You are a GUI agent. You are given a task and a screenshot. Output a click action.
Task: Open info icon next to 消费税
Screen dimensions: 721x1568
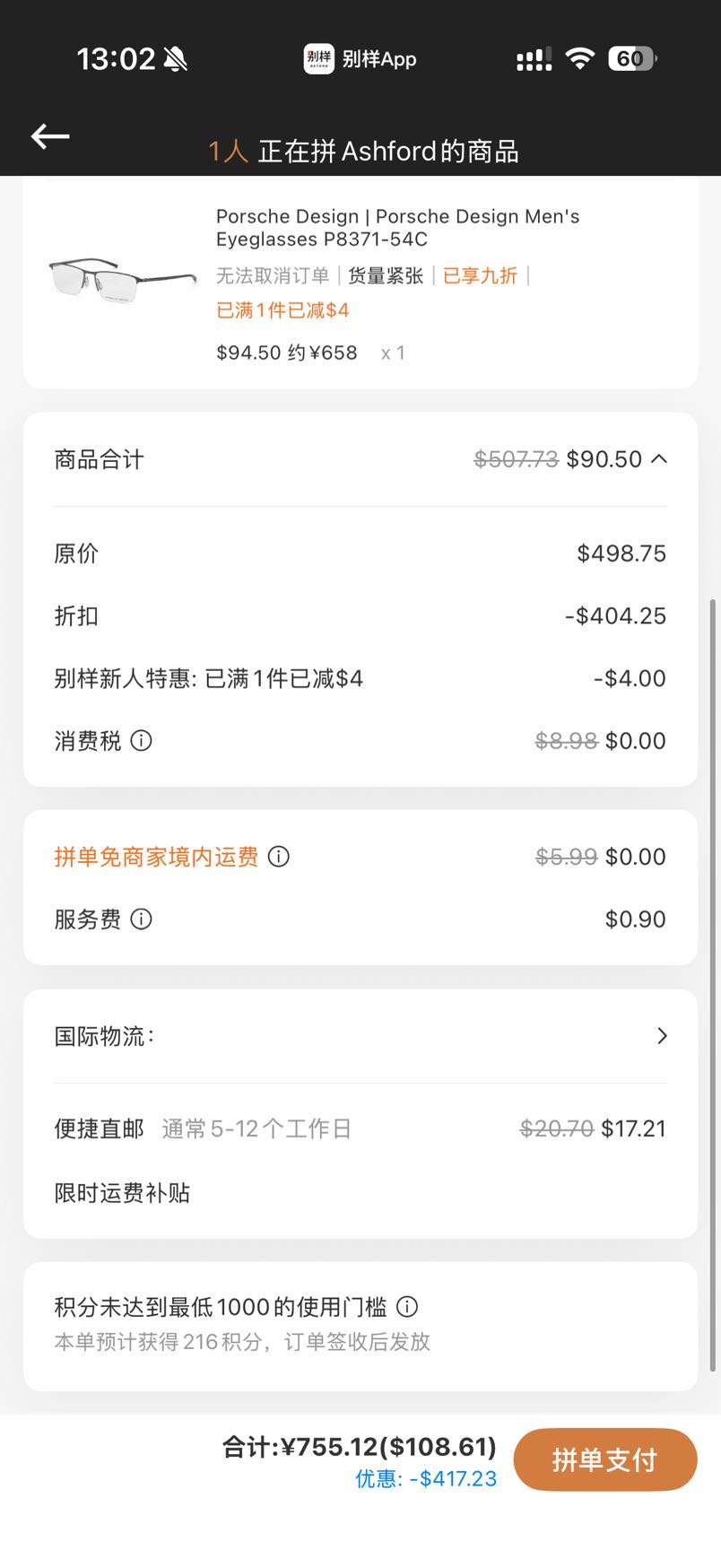click(x=142, y=741)
